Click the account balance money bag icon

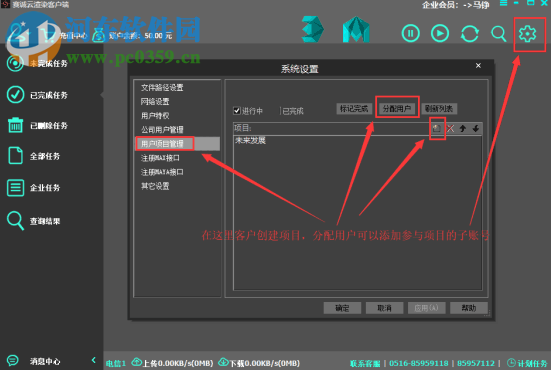tap(98, 35)
